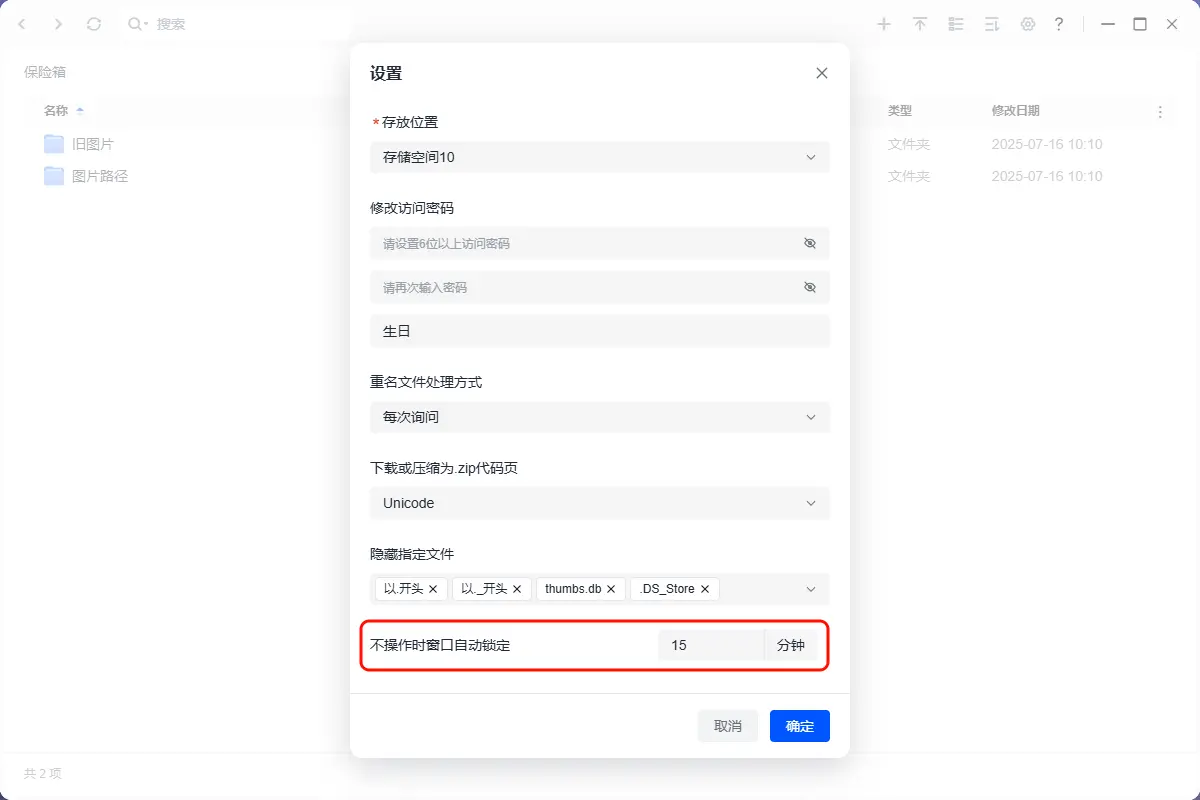The image size is (1200, 800).
Task: Open the Unicode code page dropdown
Action: point(600,503)
